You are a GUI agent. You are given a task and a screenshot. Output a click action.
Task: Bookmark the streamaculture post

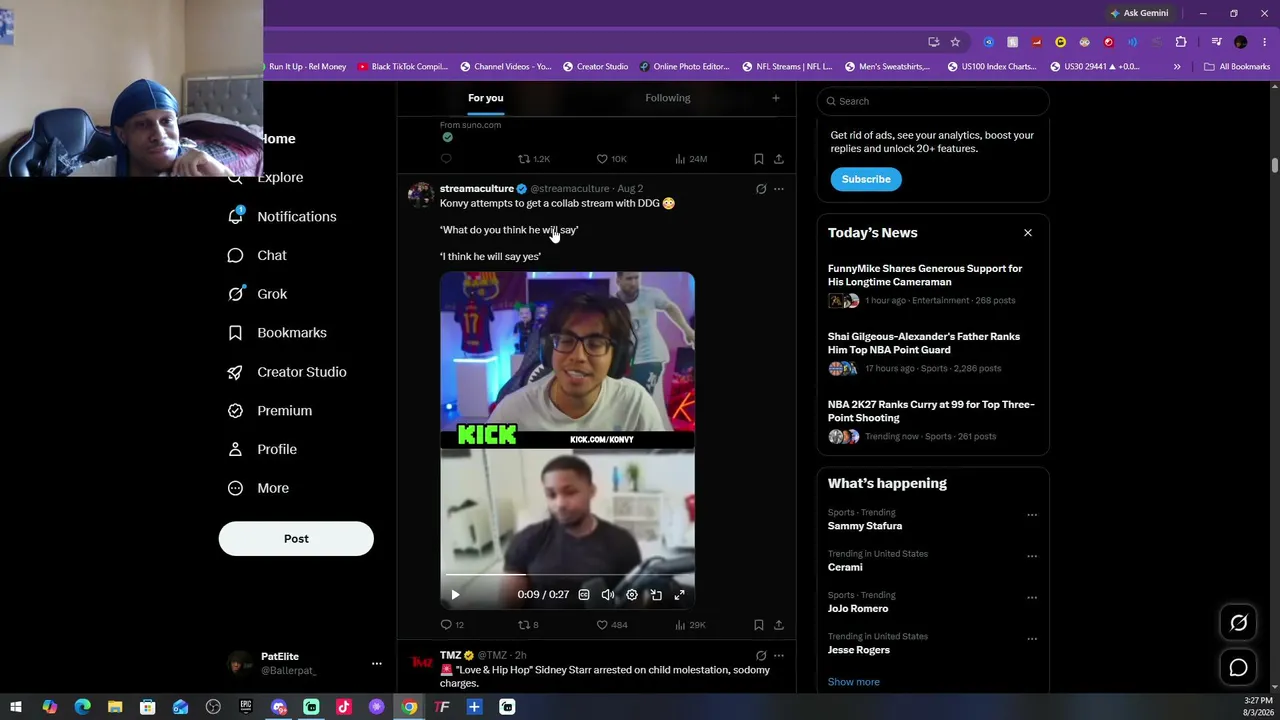point(759,625)
